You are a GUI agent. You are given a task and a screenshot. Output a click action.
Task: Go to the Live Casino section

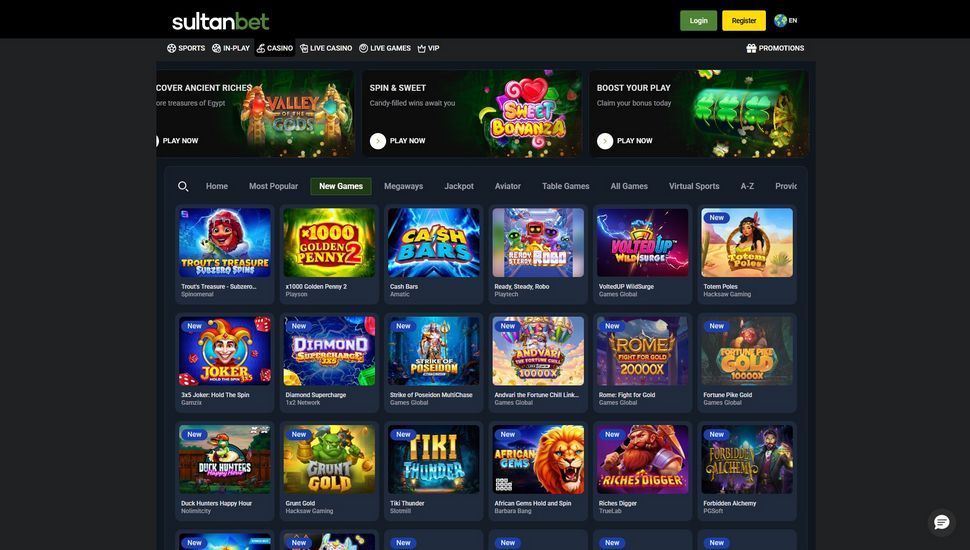click(326, 48)
